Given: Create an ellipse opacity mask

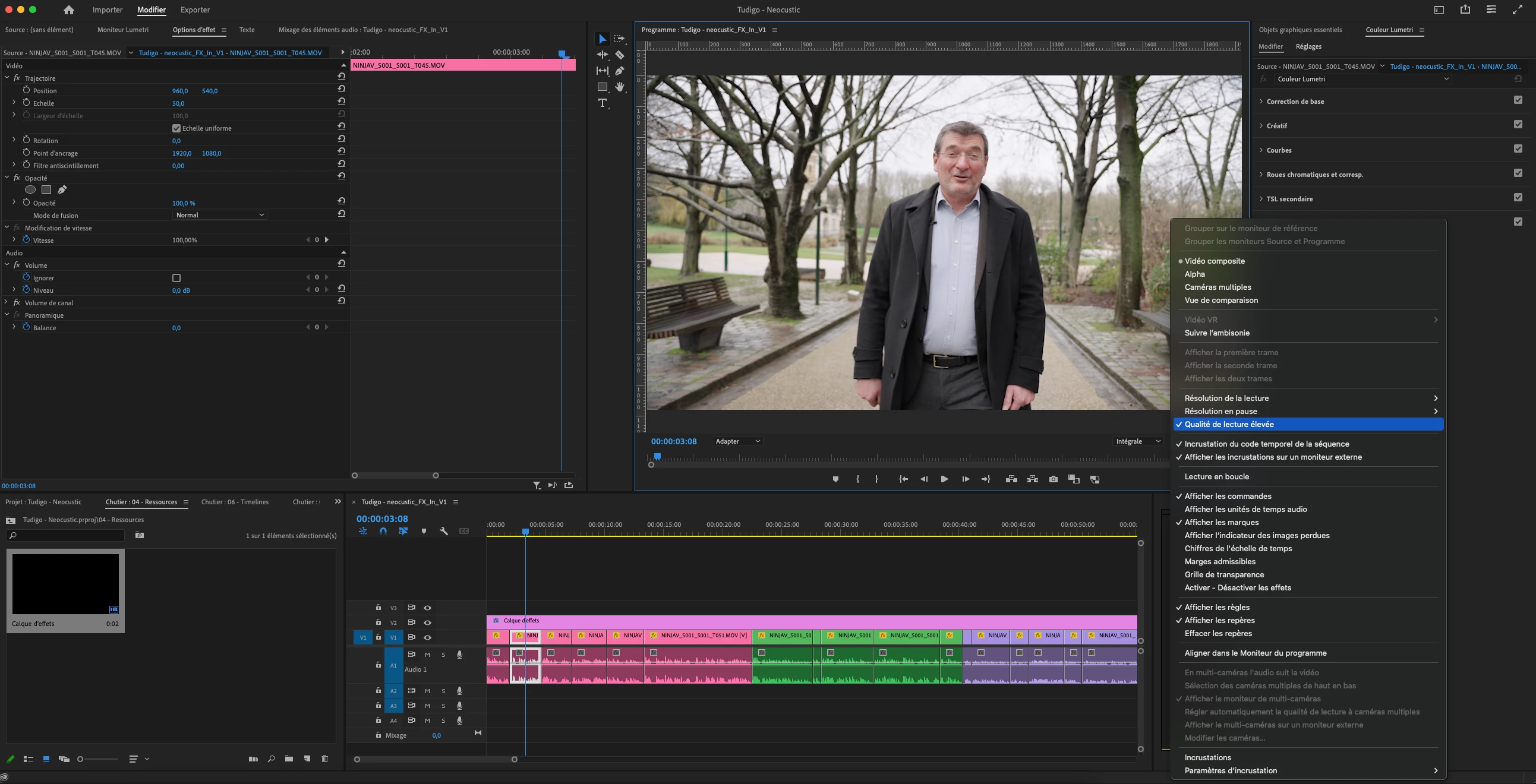Looking at the screenshot, I should point(30,189).
